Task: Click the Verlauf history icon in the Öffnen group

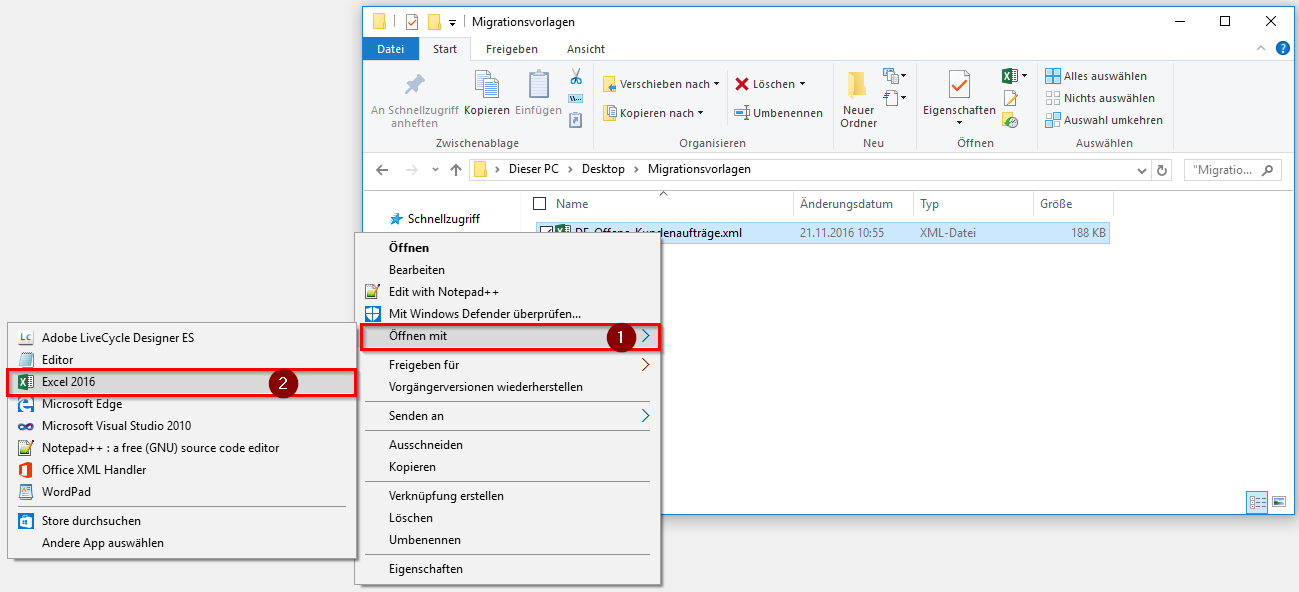Action: pos(1010,120)
